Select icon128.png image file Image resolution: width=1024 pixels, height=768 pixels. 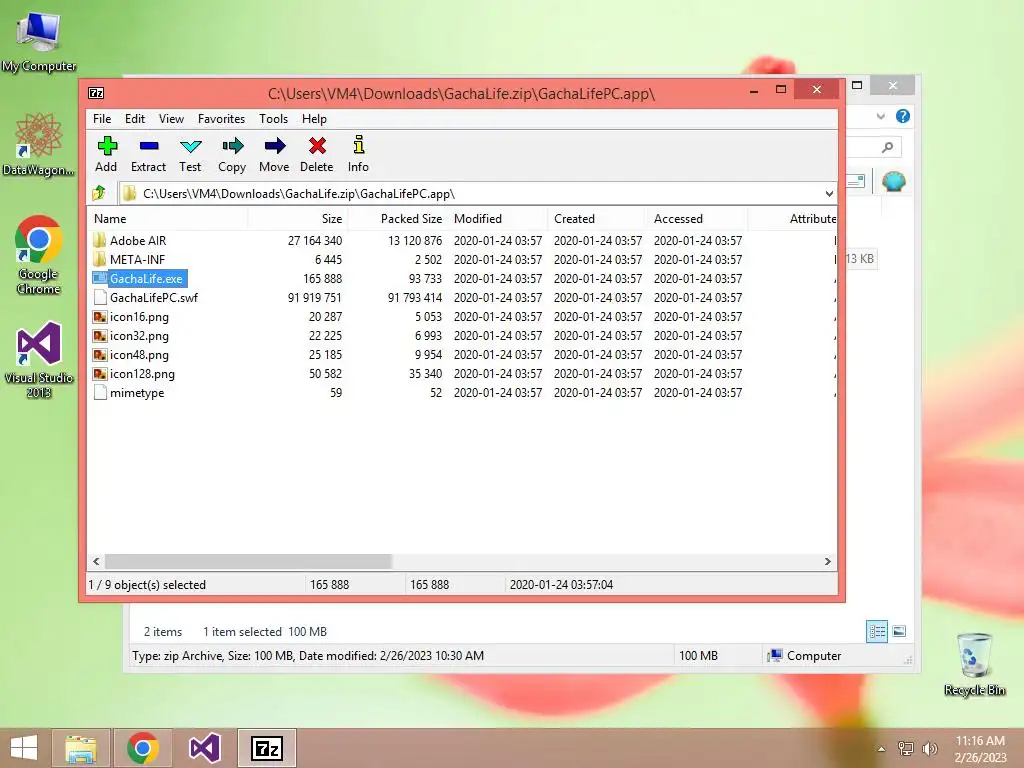134,374
